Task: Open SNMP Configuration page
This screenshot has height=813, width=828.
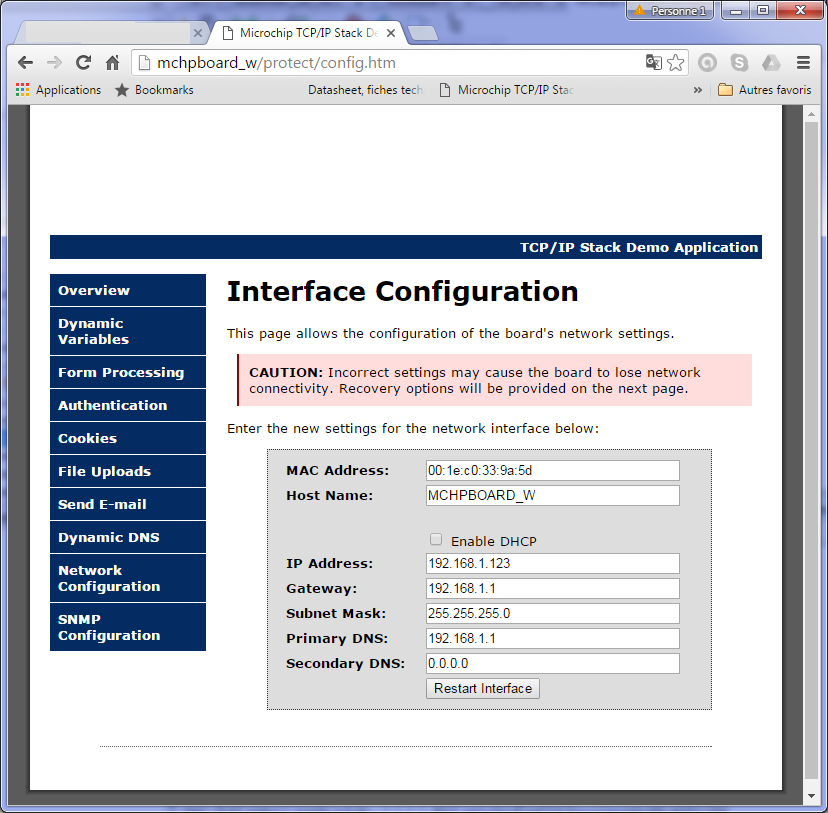Action: click(128, 627)
